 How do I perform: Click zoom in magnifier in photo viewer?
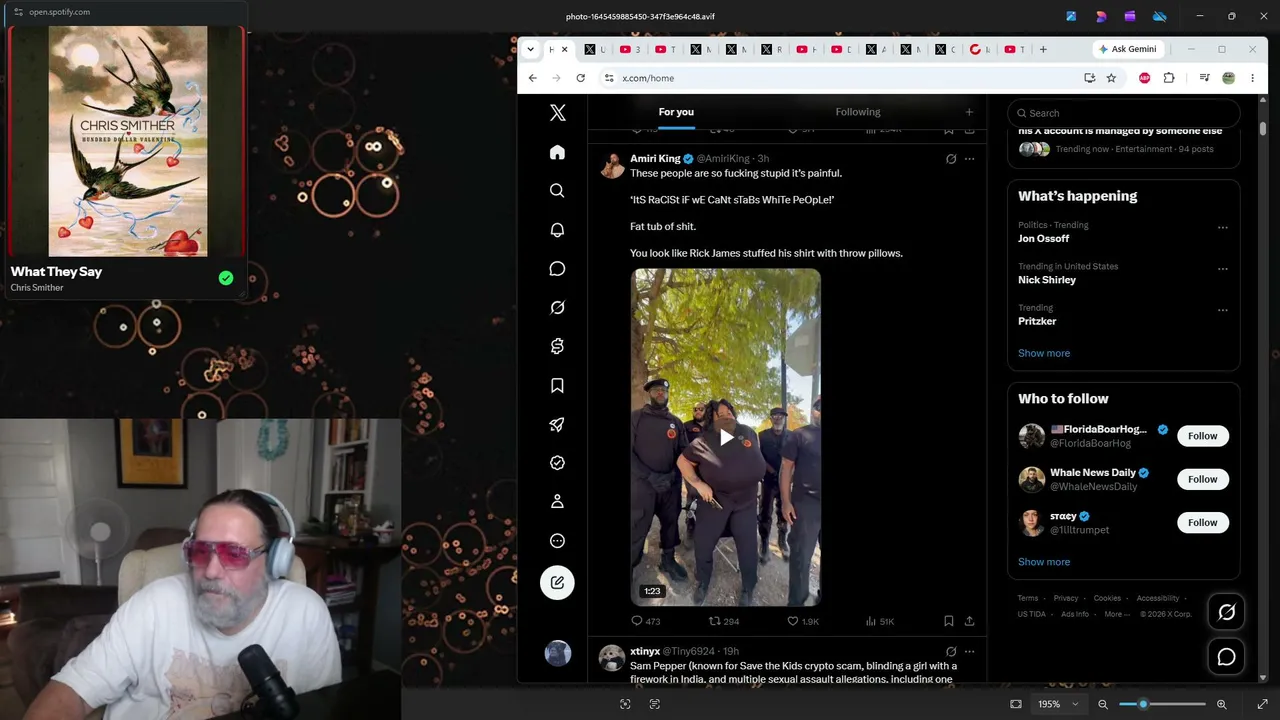tap(1221, 704)
